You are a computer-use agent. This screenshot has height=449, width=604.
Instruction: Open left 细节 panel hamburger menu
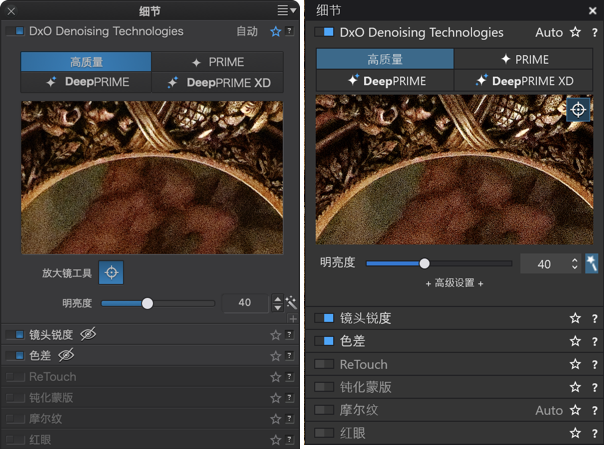click(x=287, y=10)
